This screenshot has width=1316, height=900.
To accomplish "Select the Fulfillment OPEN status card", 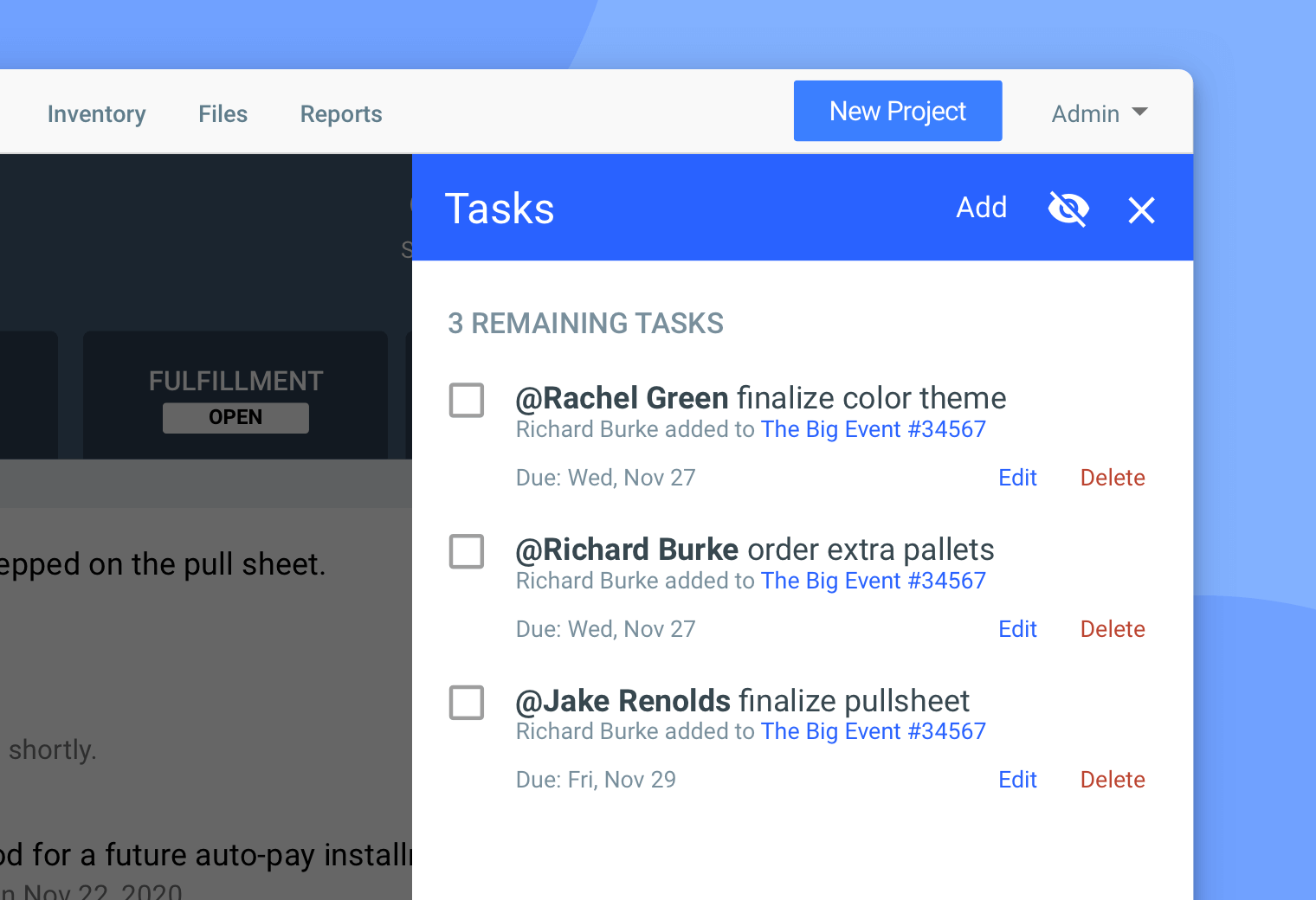I will pyautogui.click(x=235, y=395).
